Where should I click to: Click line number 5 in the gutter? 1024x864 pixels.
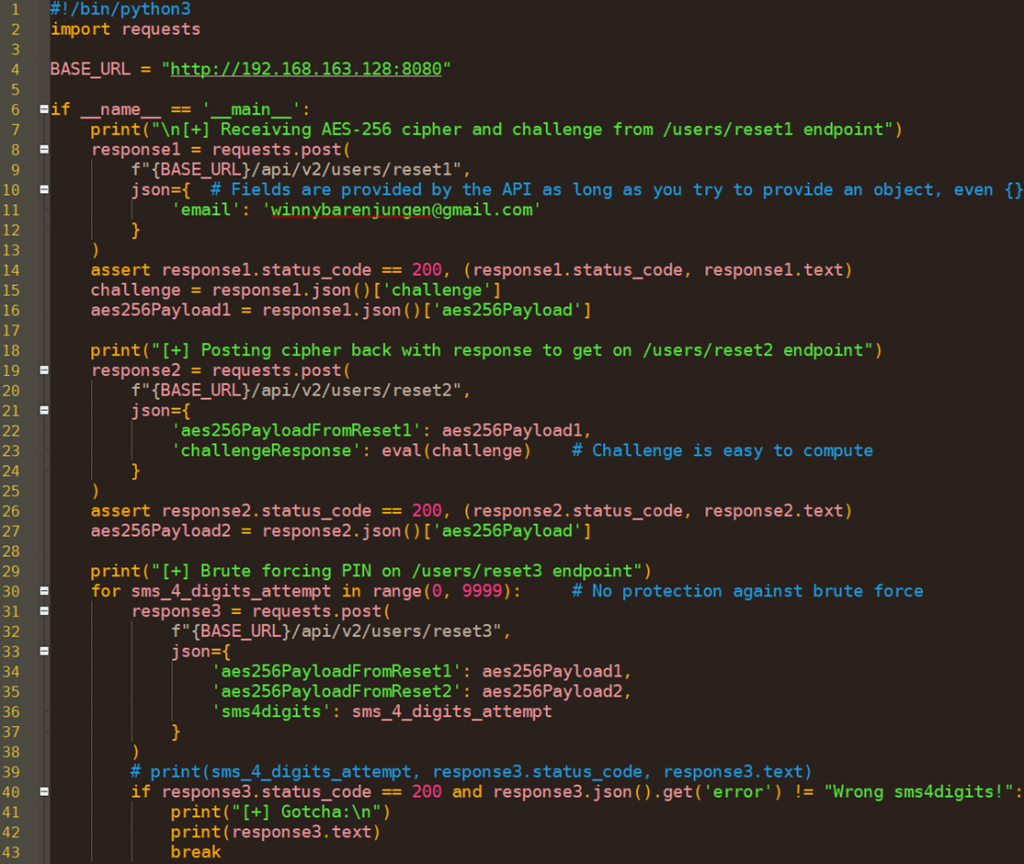pyautogui.click(x=16, y=89)
